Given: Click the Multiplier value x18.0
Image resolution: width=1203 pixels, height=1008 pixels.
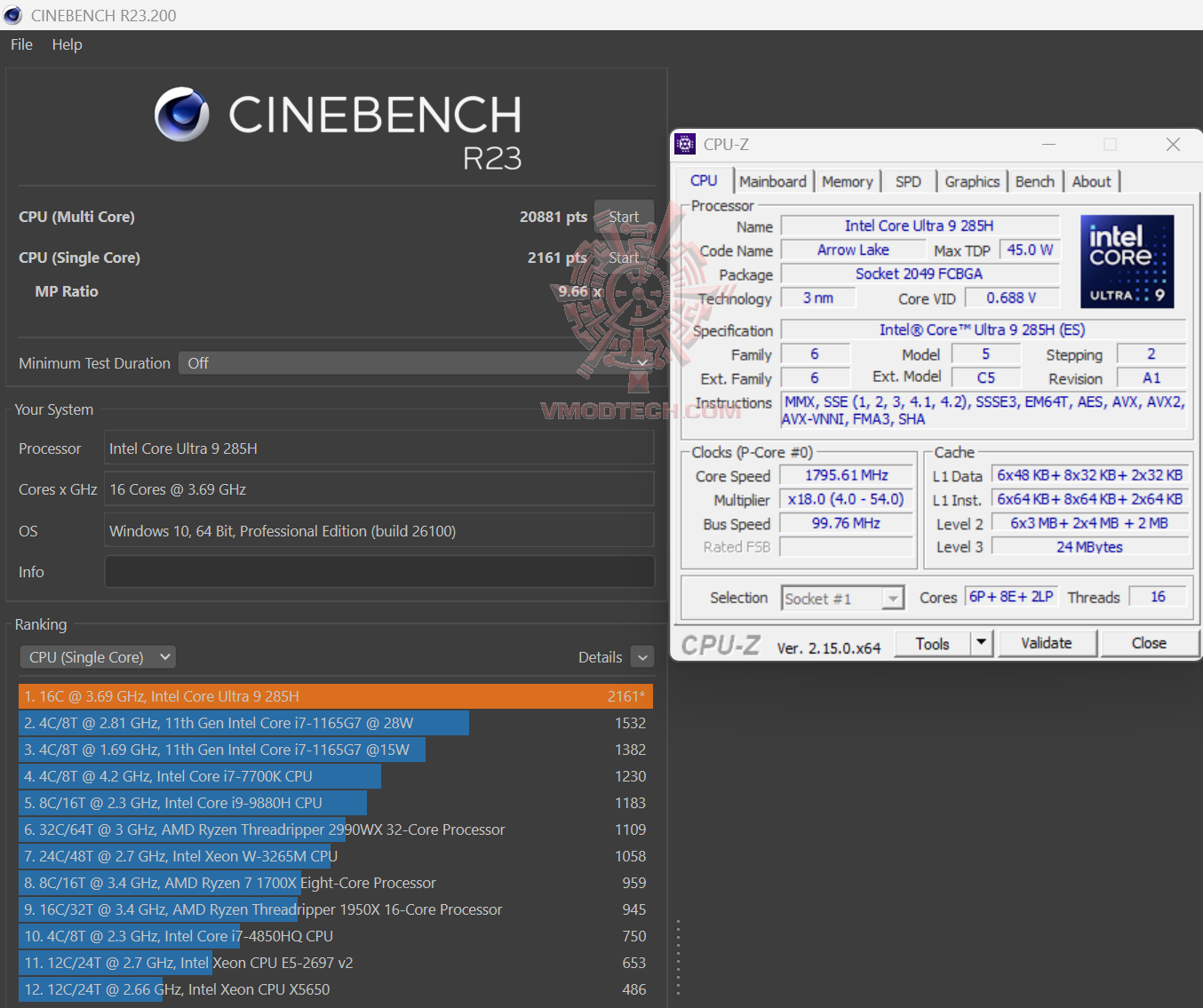Looking at the screenshot, I should [x=846, y=500].
